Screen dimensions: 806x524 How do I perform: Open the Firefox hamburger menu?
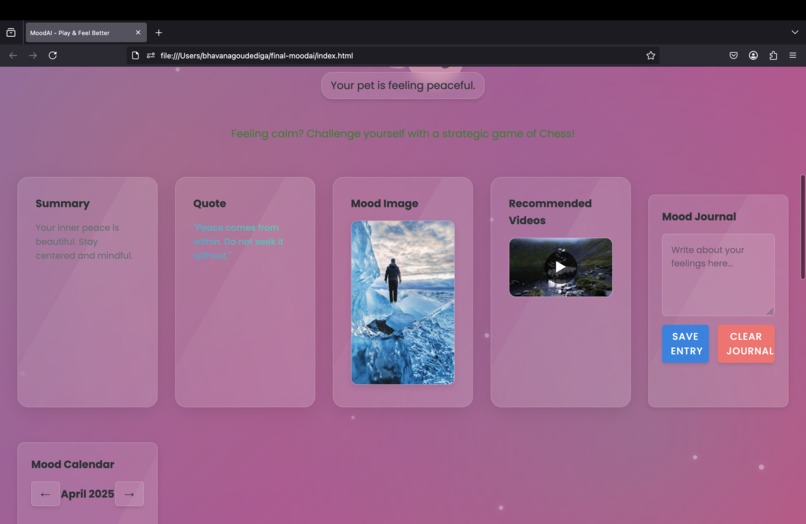793,56
